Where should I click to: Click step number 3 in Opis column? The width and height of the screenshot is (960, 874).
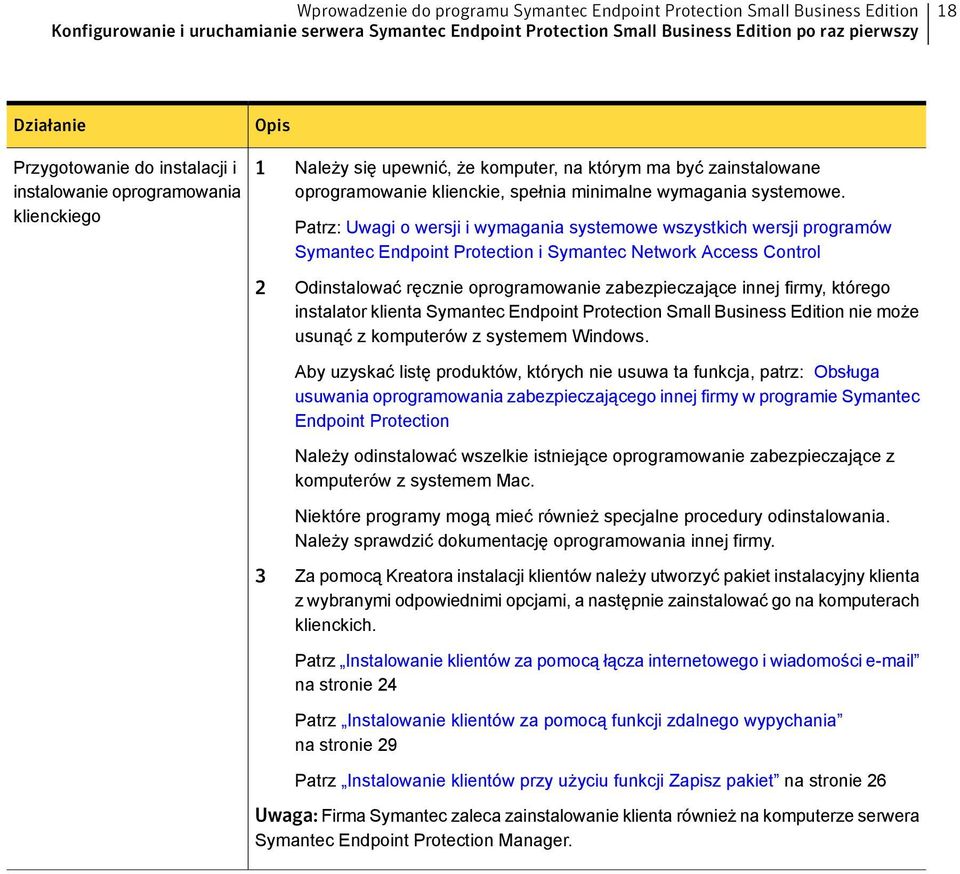pos(260,577)
